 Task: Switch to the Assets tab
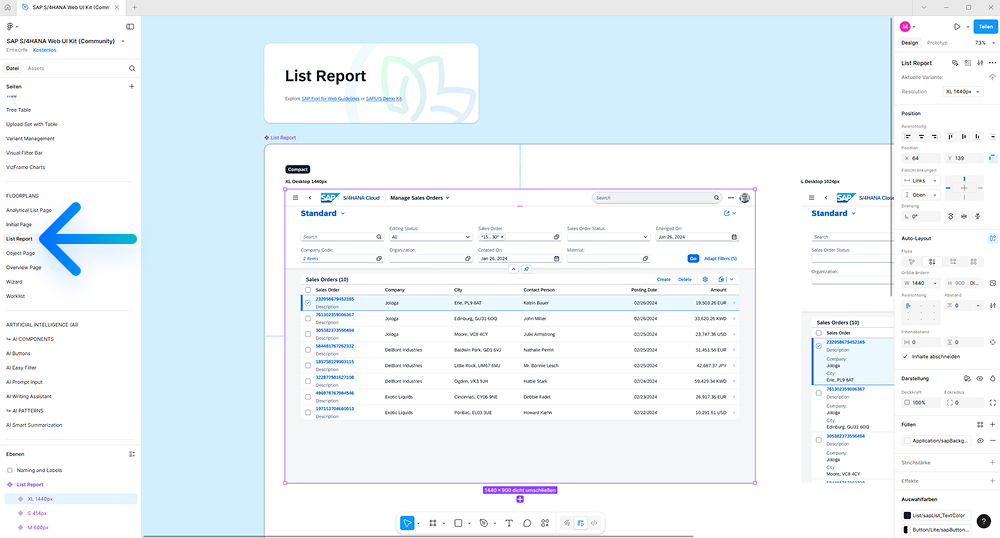tap(36, 68)
